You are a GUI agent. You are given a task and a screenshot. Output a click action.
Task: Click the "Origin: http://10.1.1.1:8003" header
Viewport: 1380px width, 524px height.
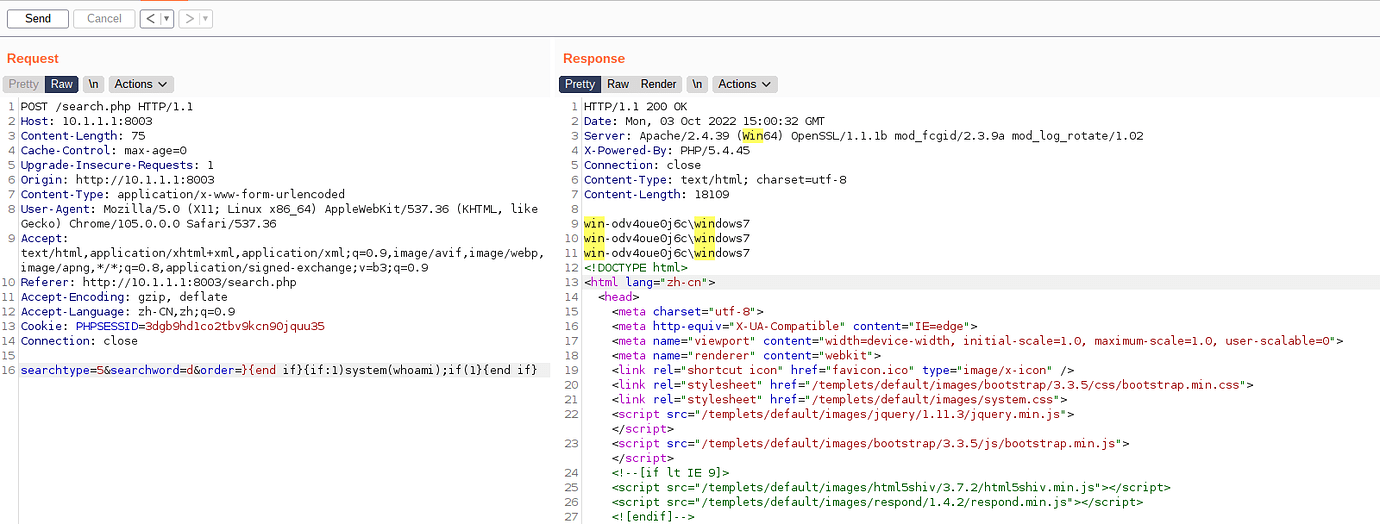point(117,180)
